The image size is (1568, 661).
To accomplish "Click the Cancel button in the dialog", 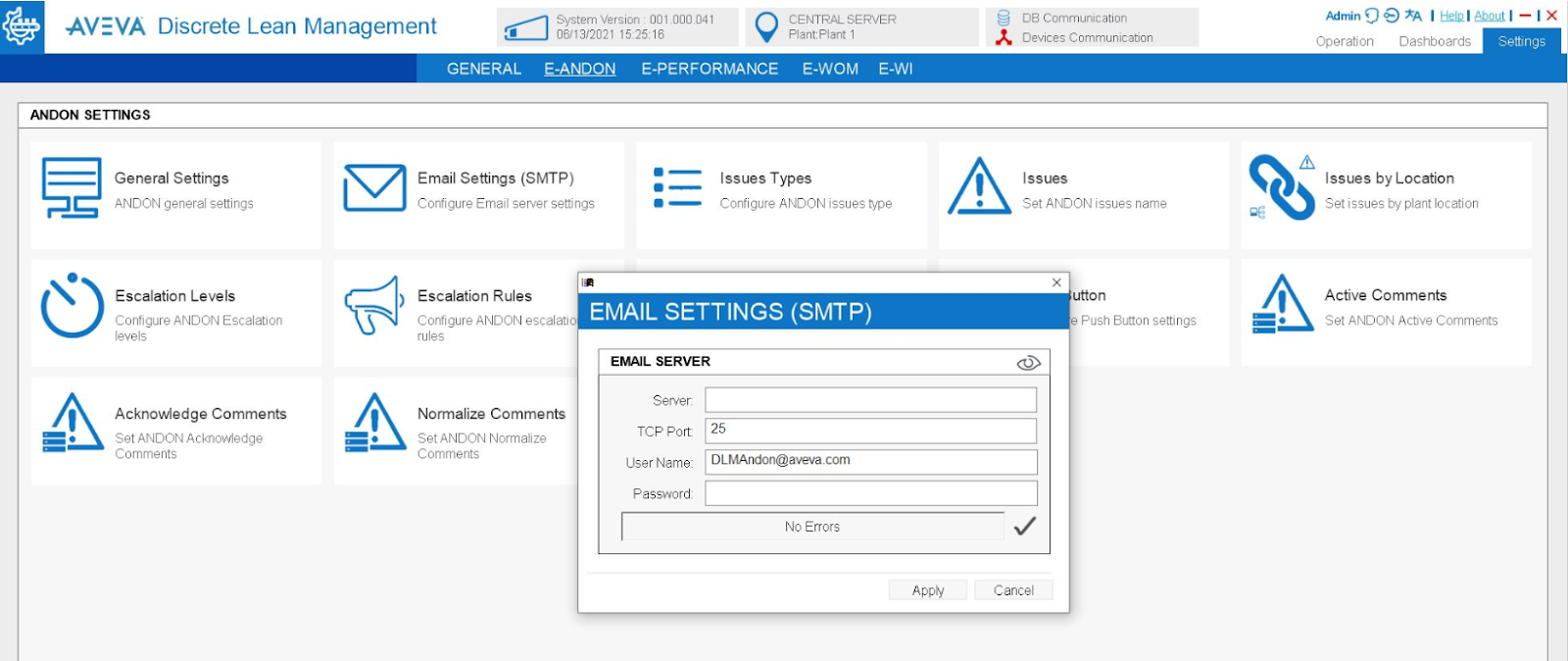I will [1013, 590].
